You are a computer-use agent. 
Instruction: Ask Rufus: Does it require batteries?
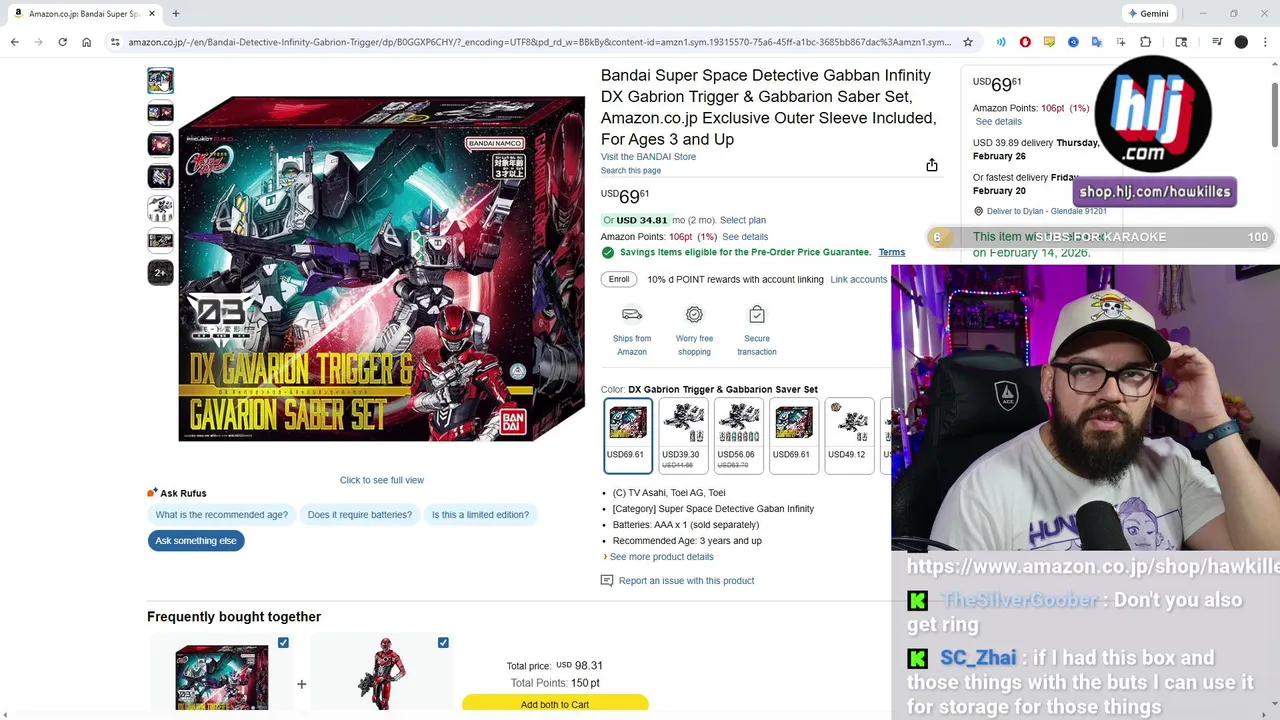[x=359, y=515]
